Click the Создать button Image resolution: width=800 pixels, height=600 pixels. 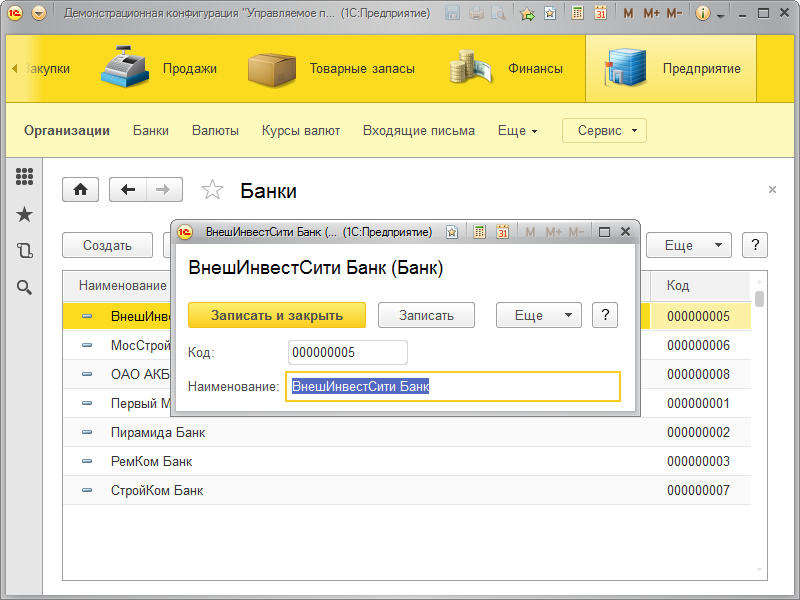107,245
